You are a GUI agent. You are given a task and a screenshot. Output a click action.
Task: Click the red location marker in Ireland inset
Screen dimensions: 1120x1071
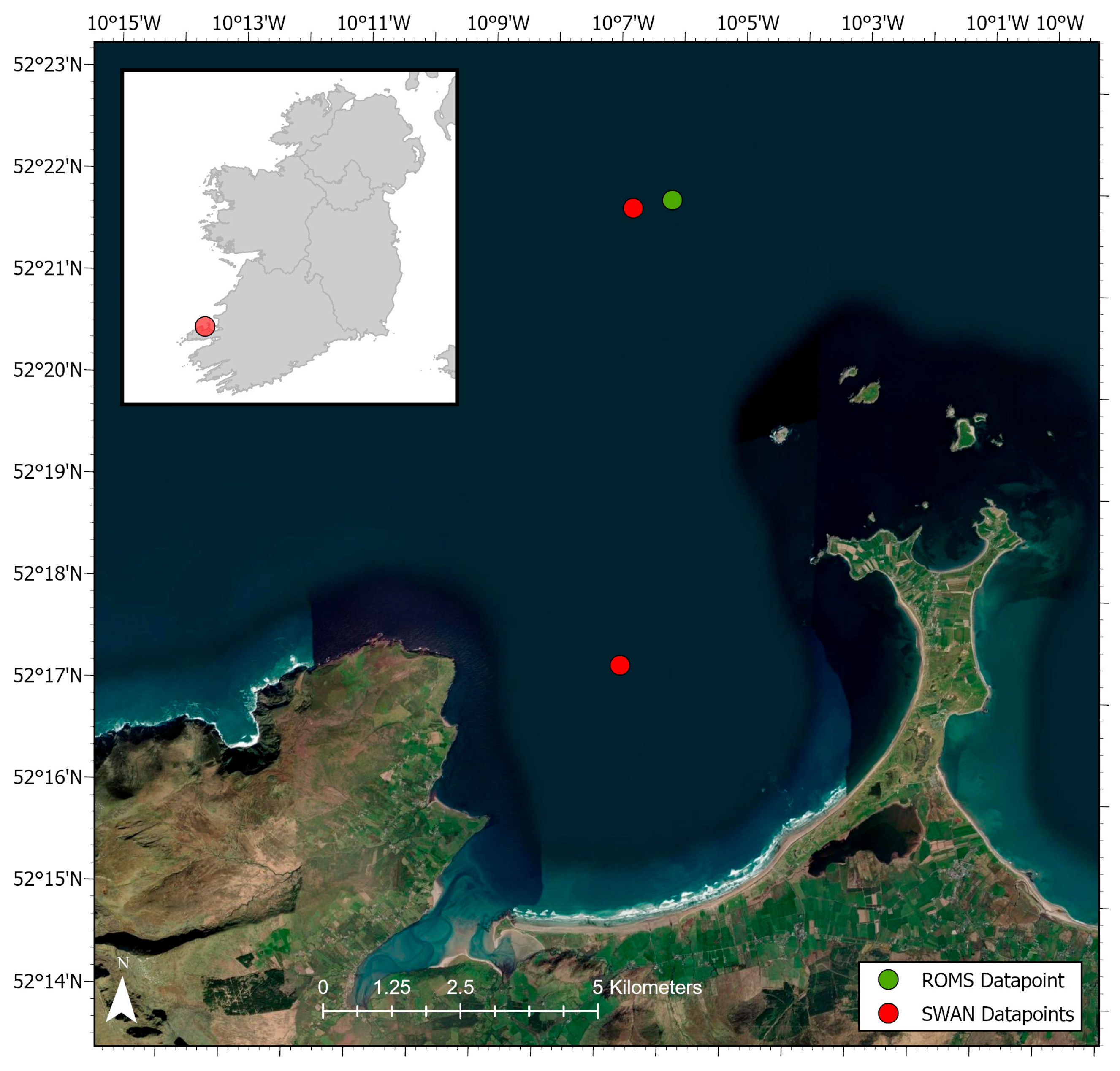[204, 326]
